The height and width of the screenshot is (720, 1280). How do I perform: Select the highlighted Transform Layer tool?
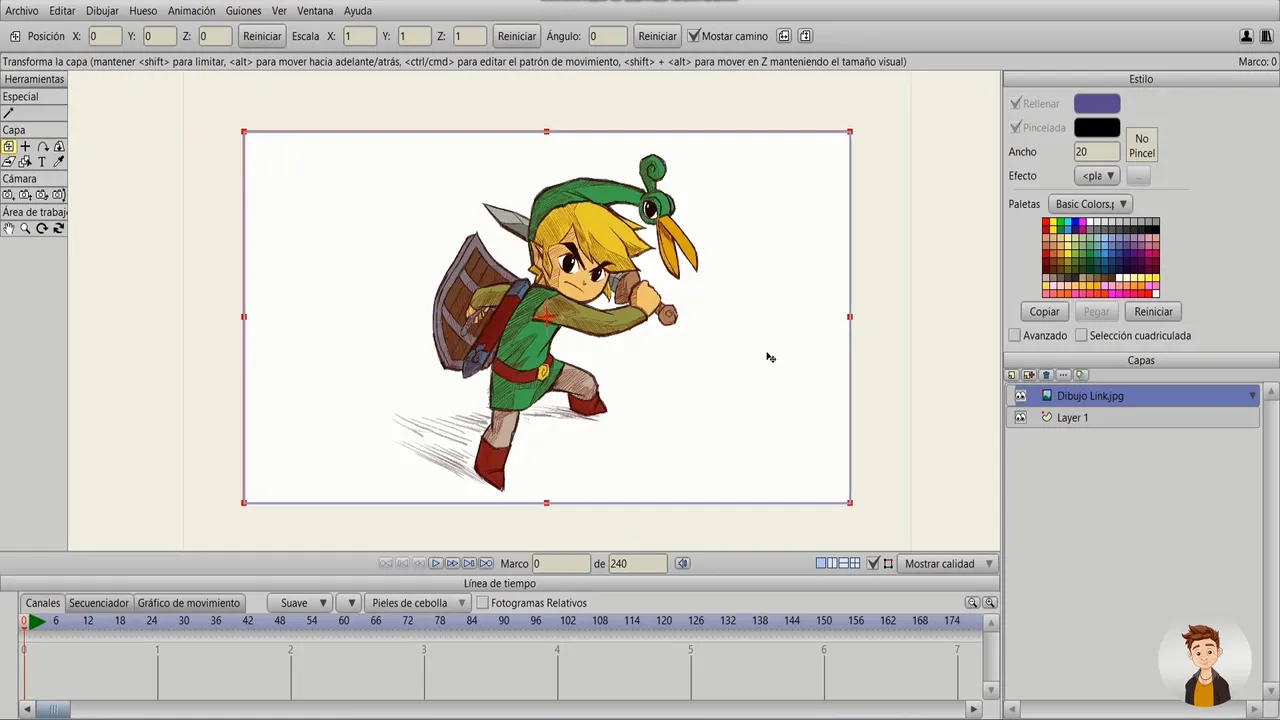[8, 146]
